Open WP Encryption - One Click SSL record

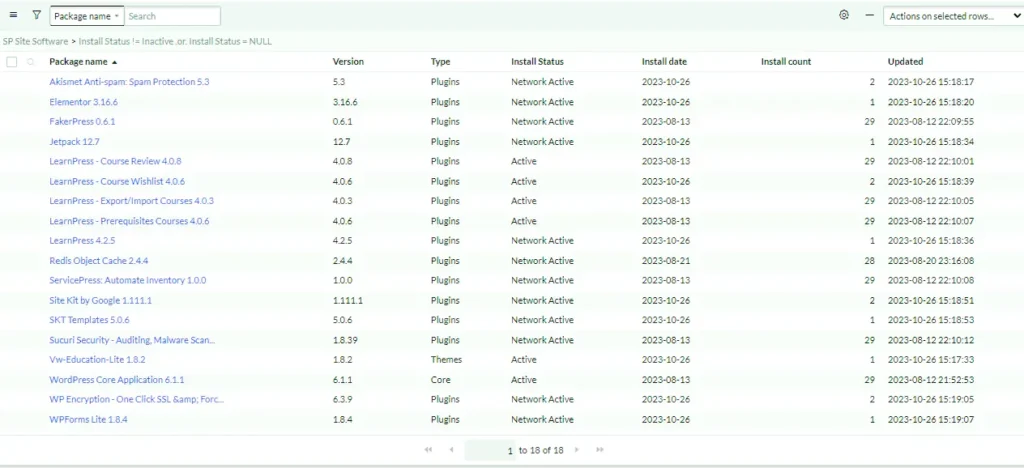pyautogui.click(x=136, y=399)
